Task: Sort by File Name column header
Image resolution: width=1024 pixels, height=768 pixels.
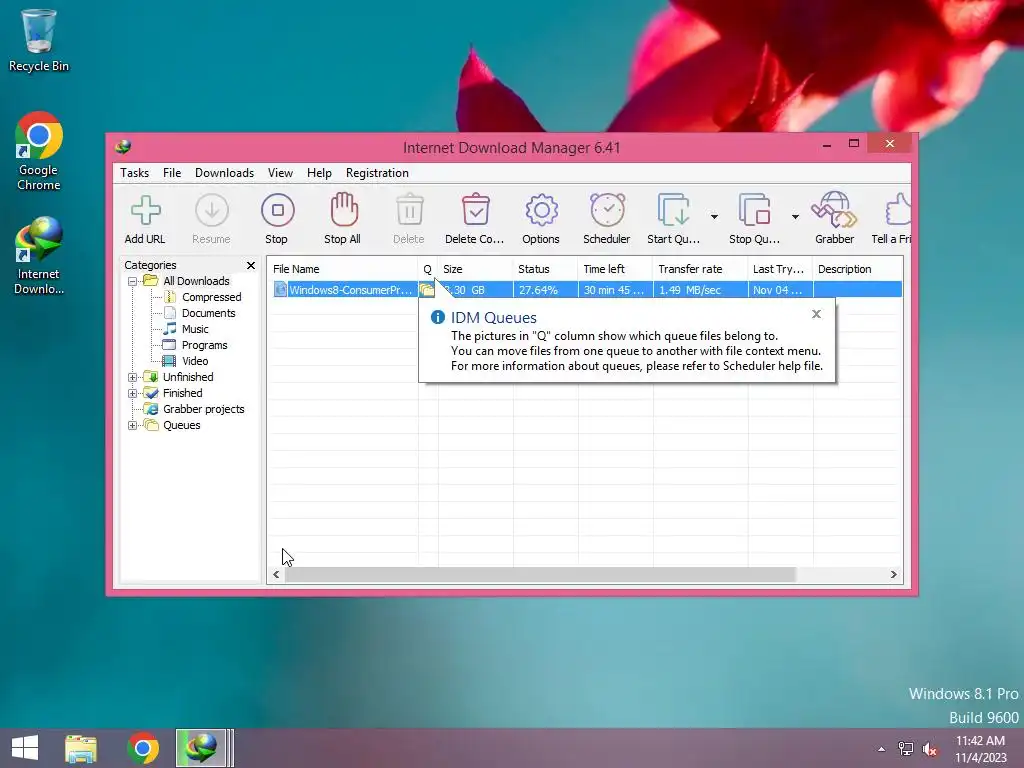Action: (x=343, y=269)
